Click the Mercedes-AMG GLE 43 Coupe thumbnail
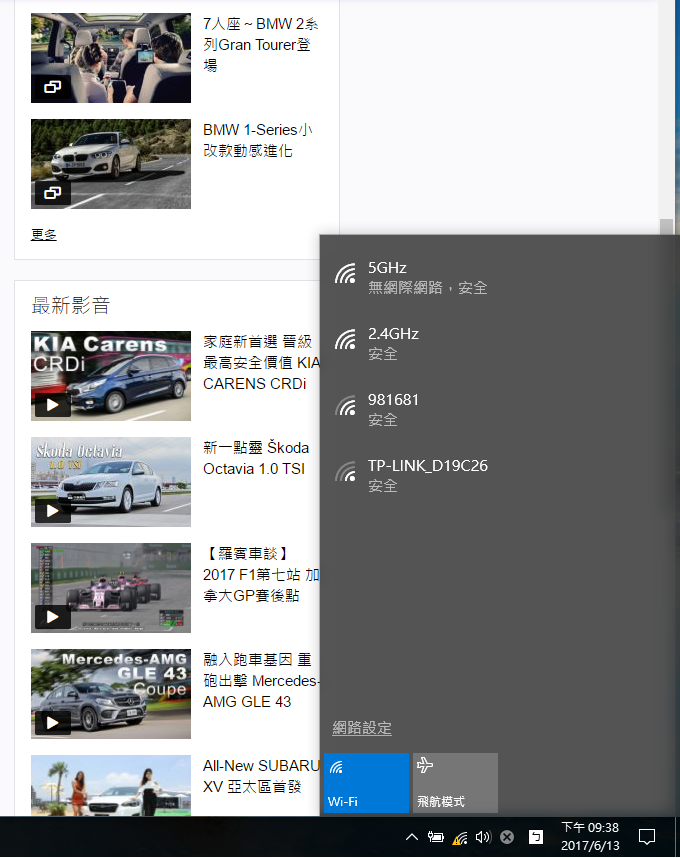Screen dimensions: 680x858 point(111,694)
